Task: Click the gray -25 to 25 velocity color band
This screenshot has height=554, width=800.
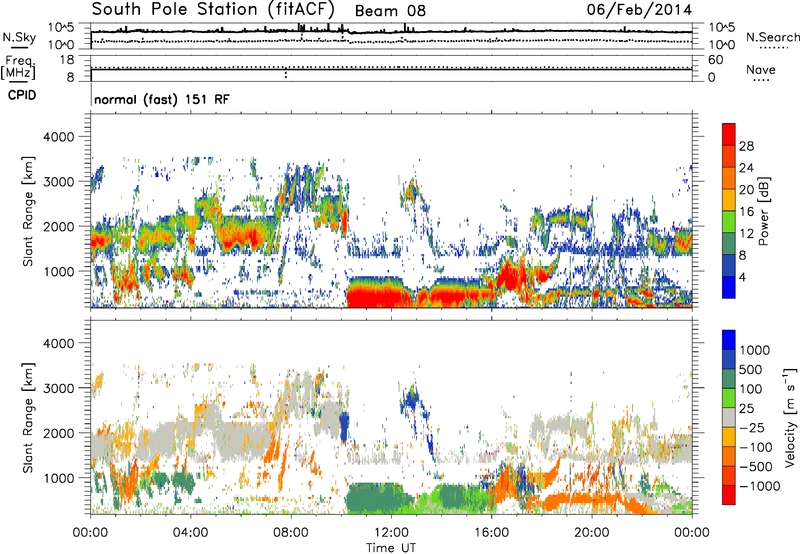Action: 729,417
